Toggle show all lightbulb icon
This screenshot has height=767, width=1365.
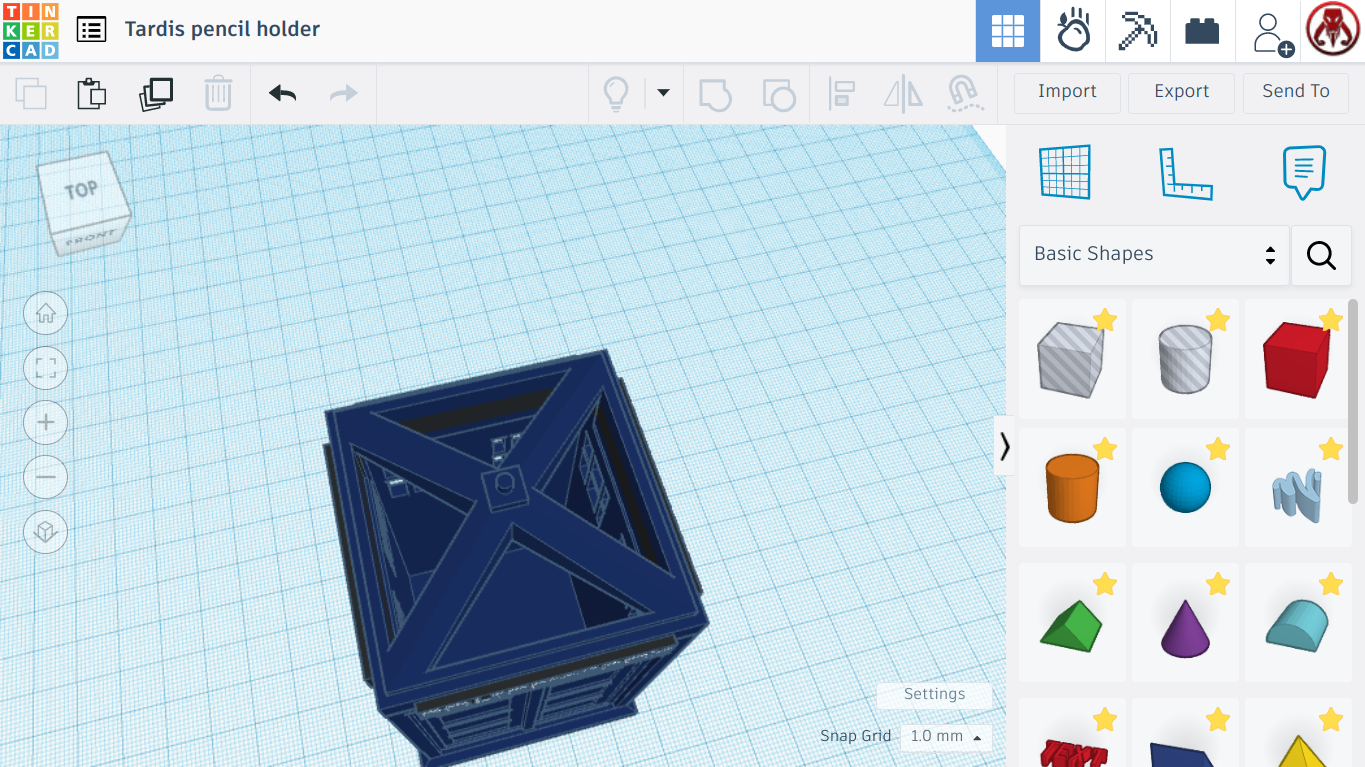[x=616, y=94]
